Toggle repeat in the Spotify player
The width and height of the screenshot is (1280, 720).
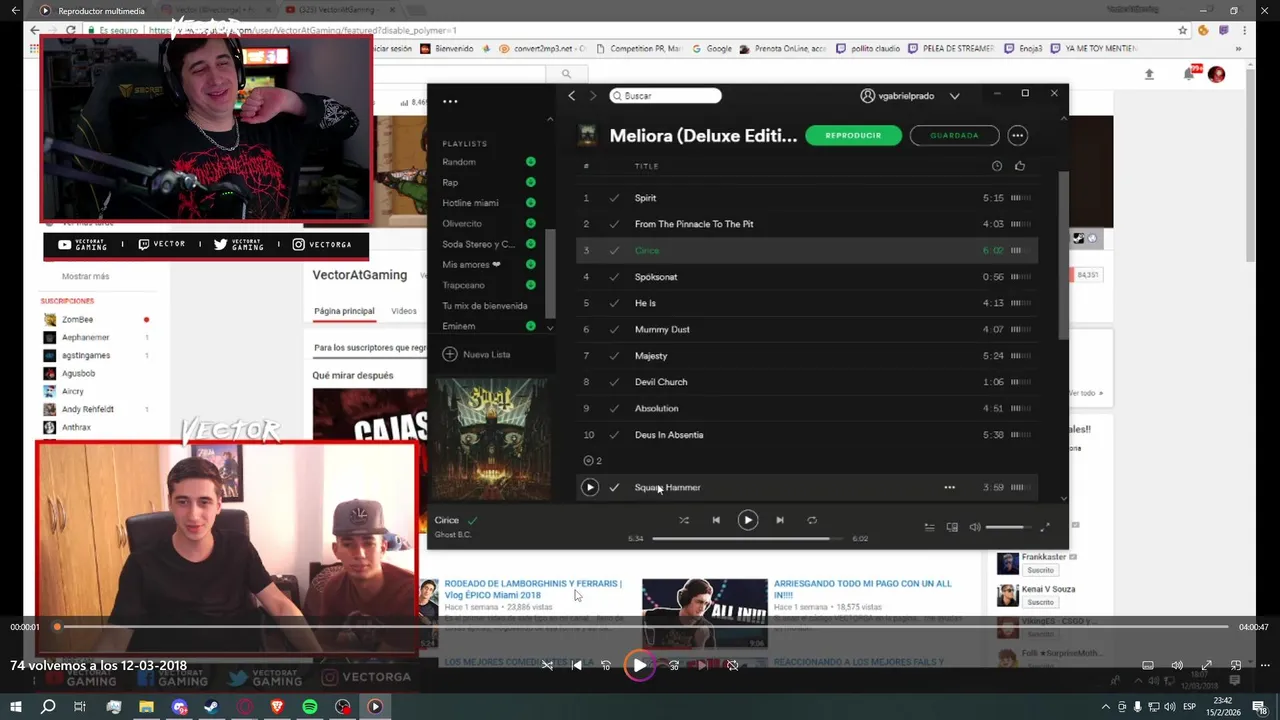[x=812, y=520]
